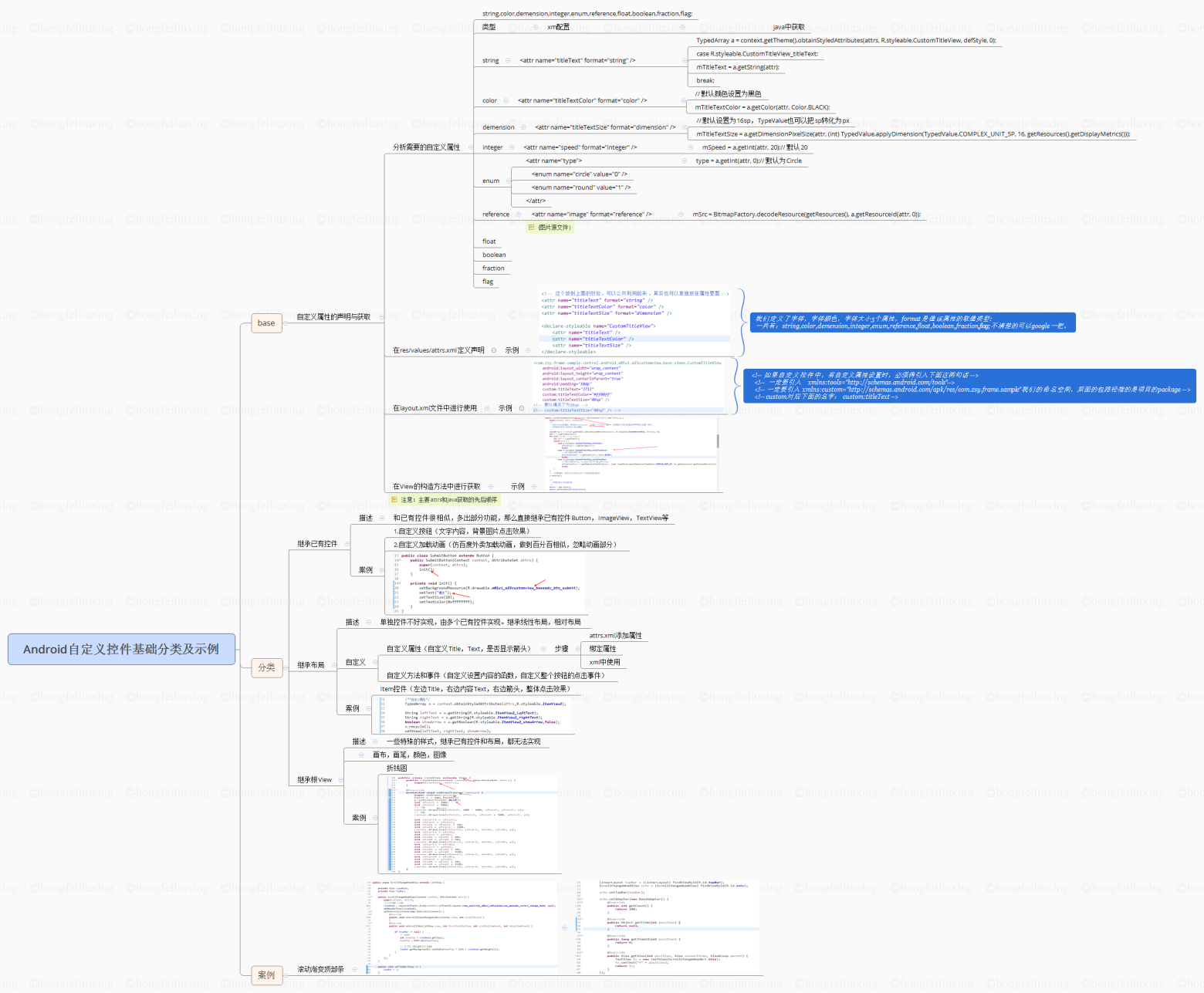The height and width of the screenshot is (993, 1204).
Task: Select the titleText format="string" attr node
Action: click(577, 60)
